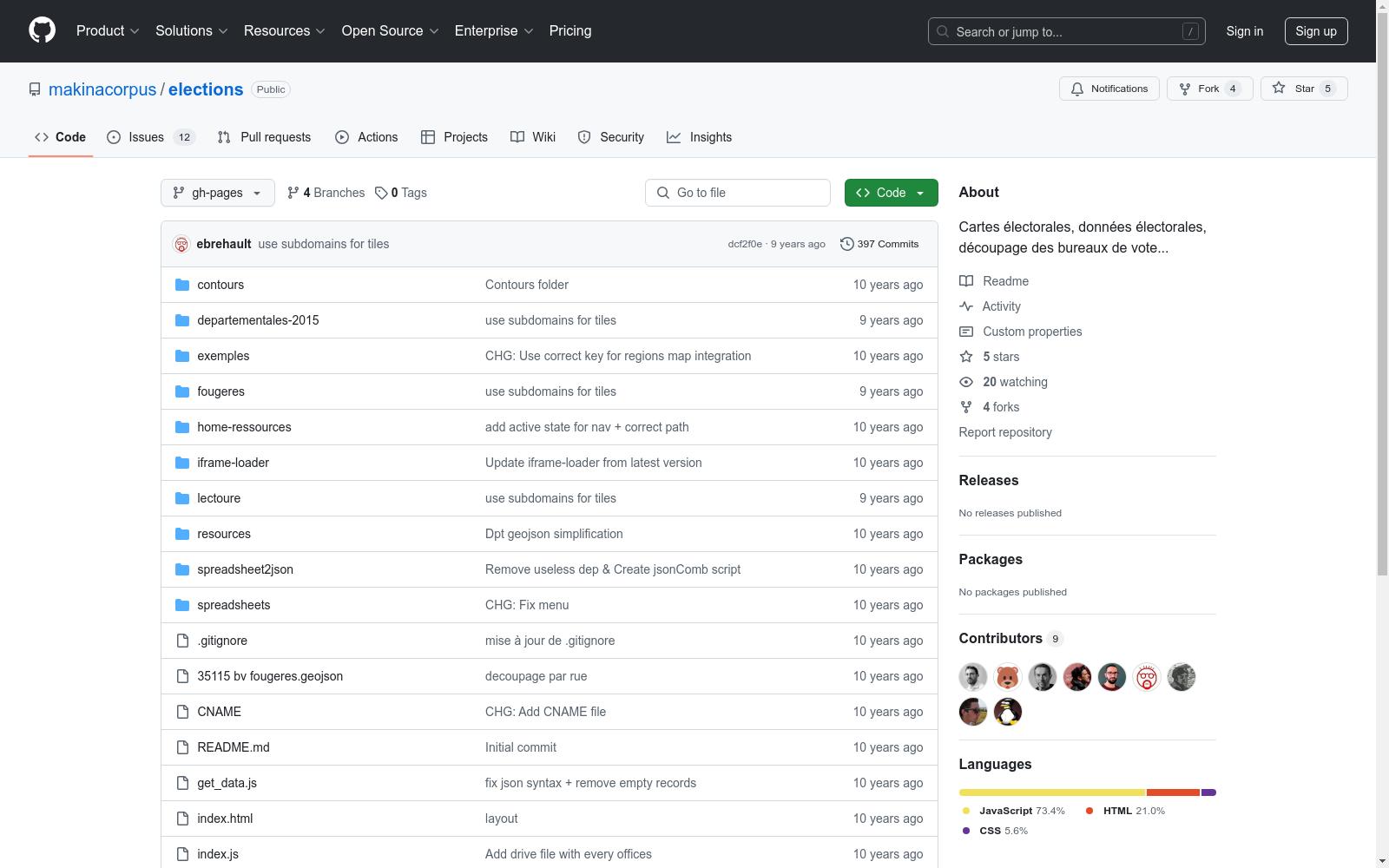1389x868 pixels.
Task: Click the Activity pulse icon
Action: (966, 306)
